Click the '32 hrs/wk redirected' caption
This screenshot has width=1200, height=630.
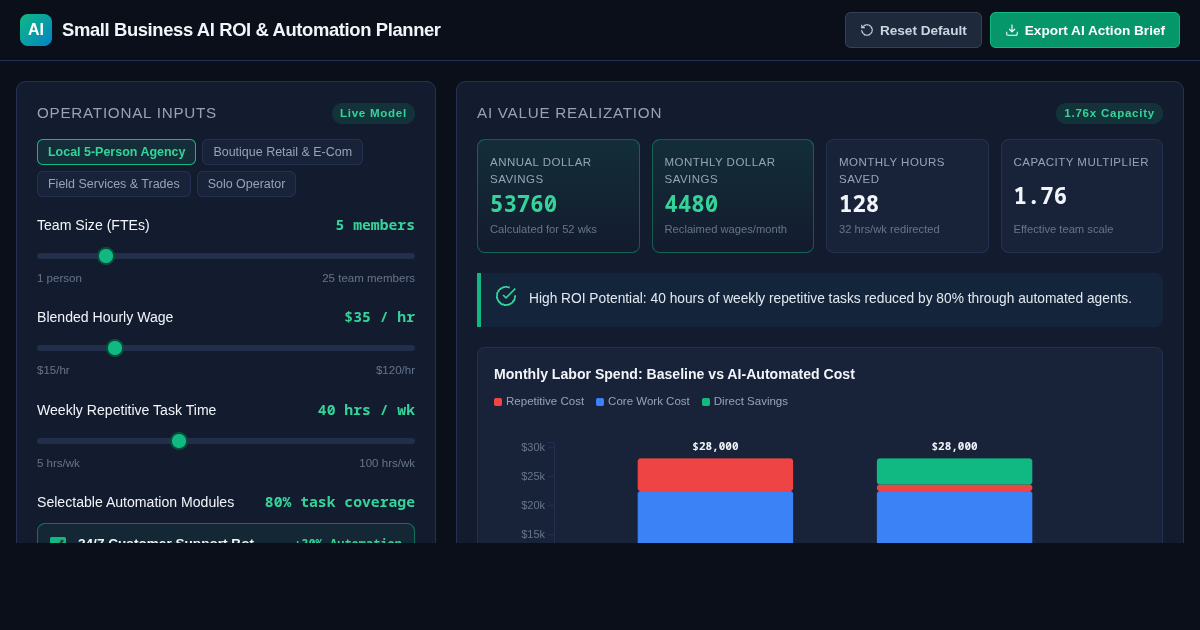pos(889,229)
